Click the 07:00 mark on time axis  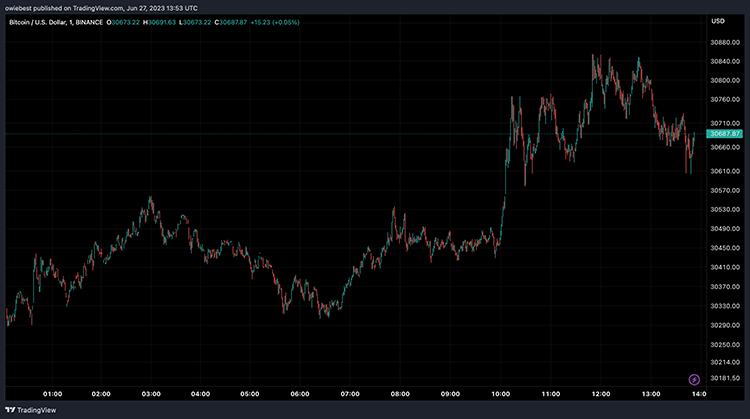350,394
